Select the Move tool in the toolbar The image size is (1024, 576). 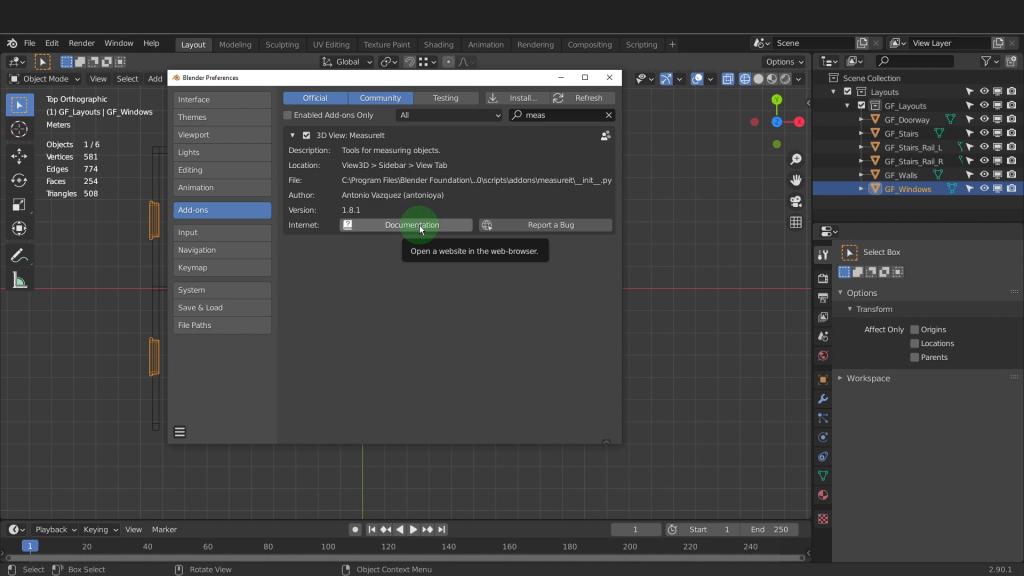[x=19, y=156]
